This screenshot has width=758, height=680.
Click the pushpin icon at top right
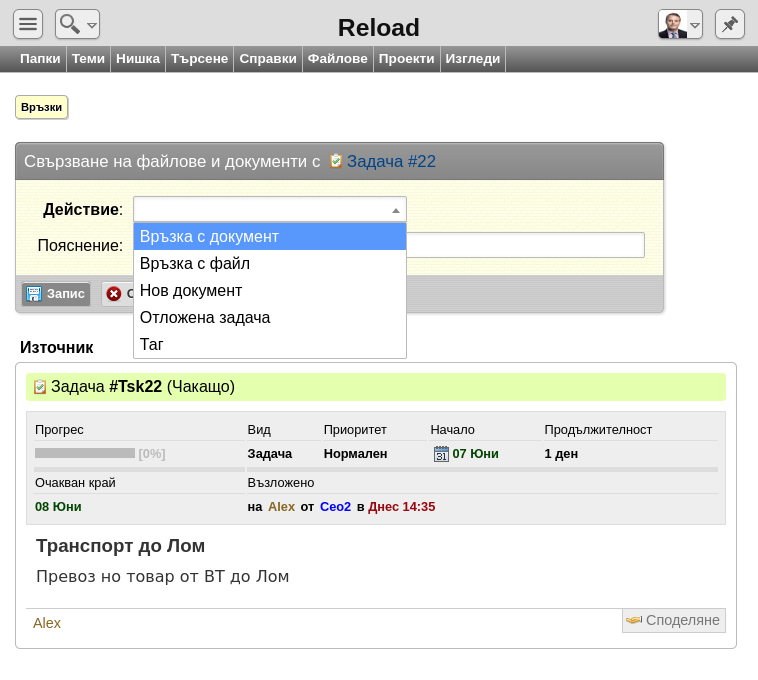click(729, 24)
